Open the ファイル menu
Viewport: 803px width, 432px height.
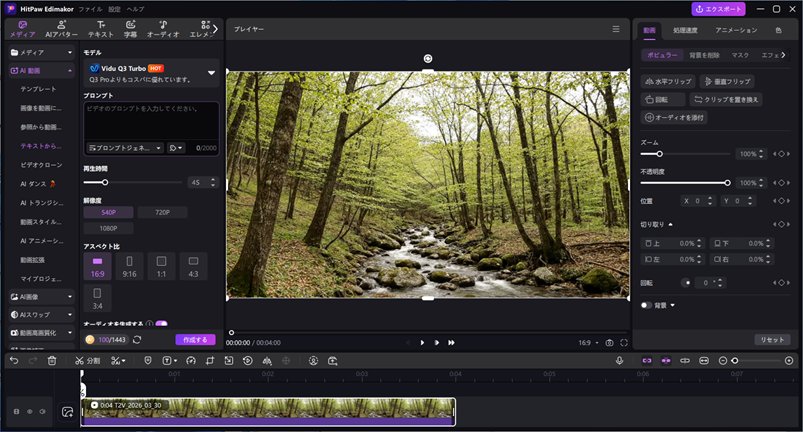[90, 9]
